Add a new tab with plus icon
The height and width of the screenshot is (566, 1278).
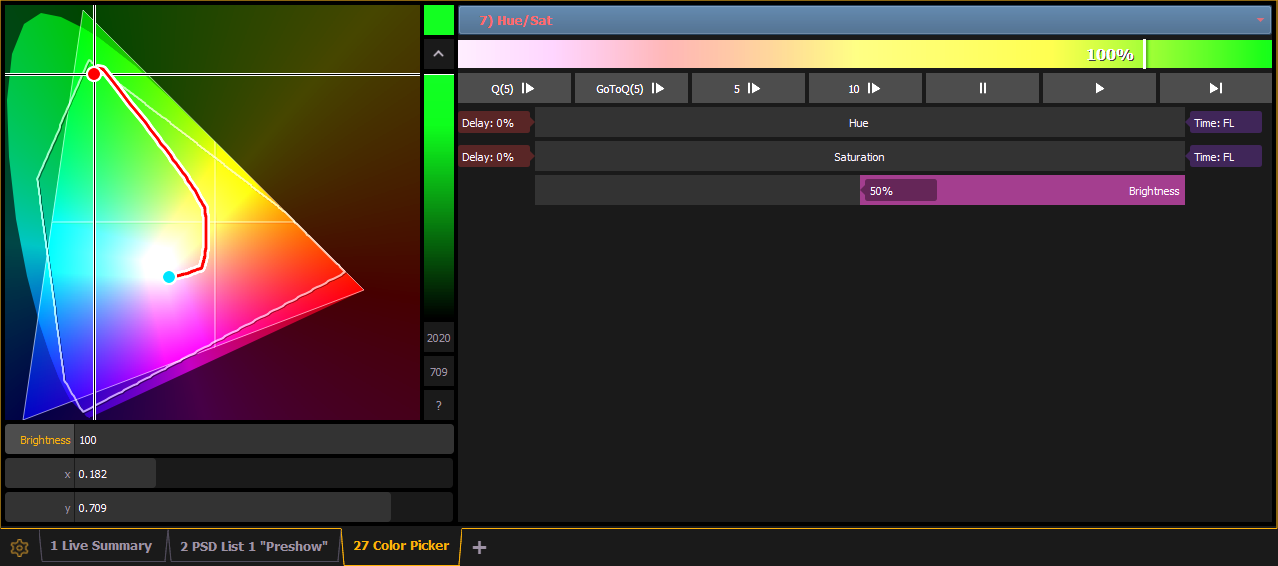click(479, 547)
